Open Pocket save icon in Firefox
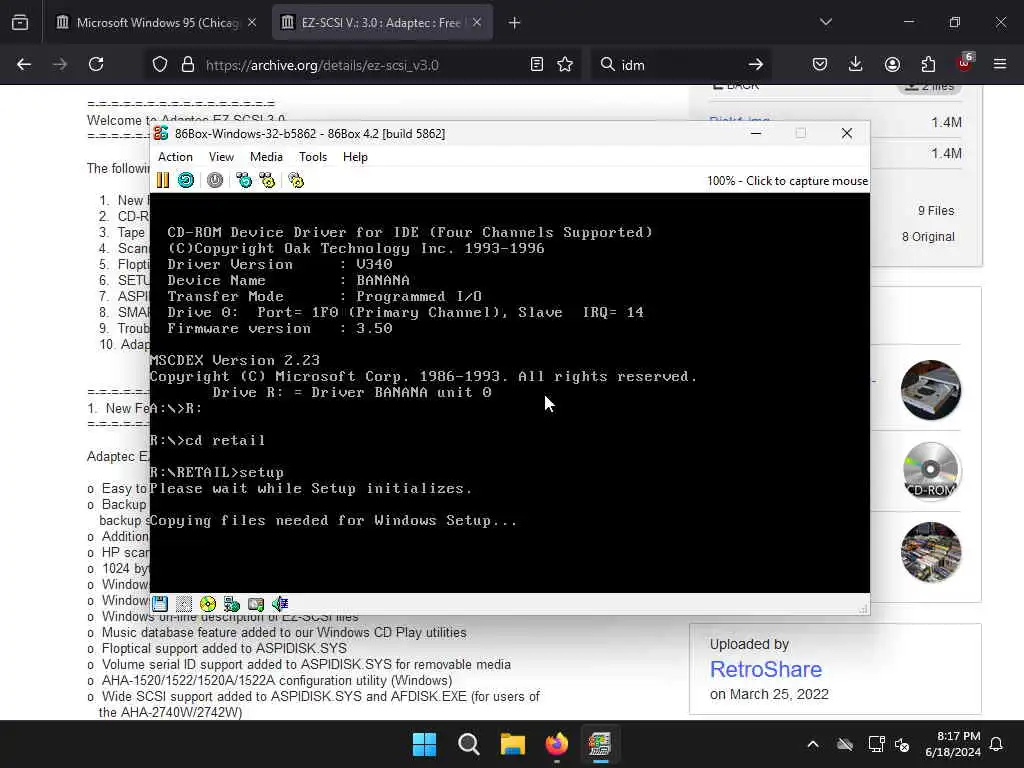1024x768 pixels. click(820, 65)
